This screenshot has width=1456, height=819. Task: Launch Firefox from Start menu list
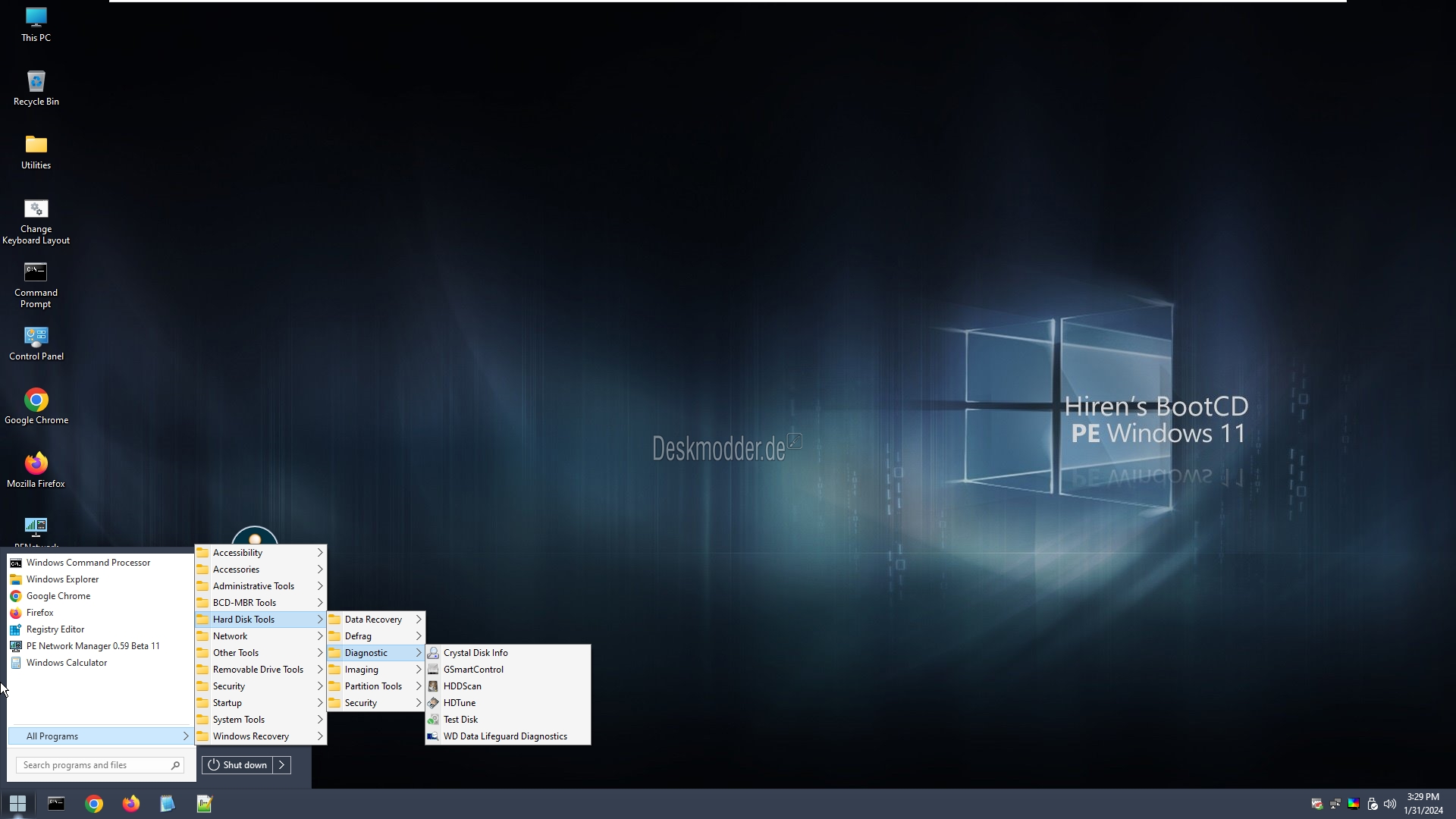(x=100, y=613)
